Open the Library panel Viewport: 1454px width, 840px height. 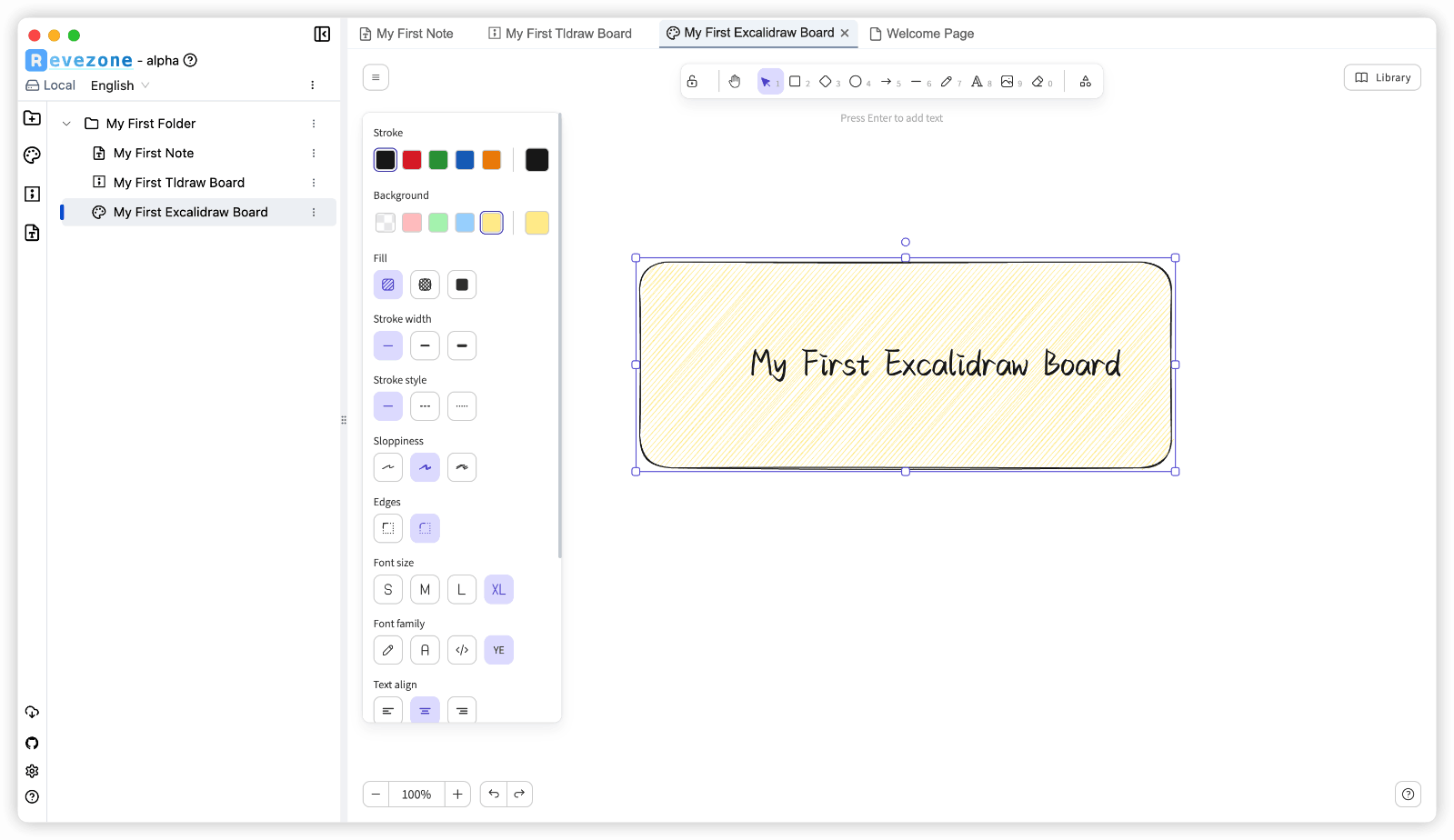pos(1382,77)
